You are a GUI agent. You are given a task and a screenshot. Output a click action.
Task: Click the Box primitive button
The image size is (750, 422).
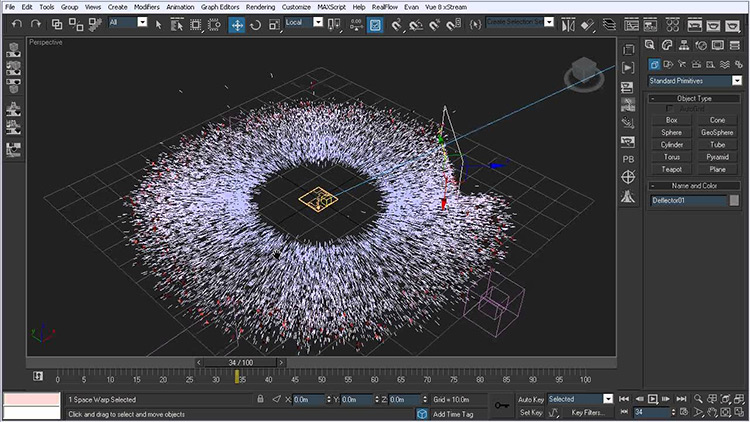pos(672,120)
